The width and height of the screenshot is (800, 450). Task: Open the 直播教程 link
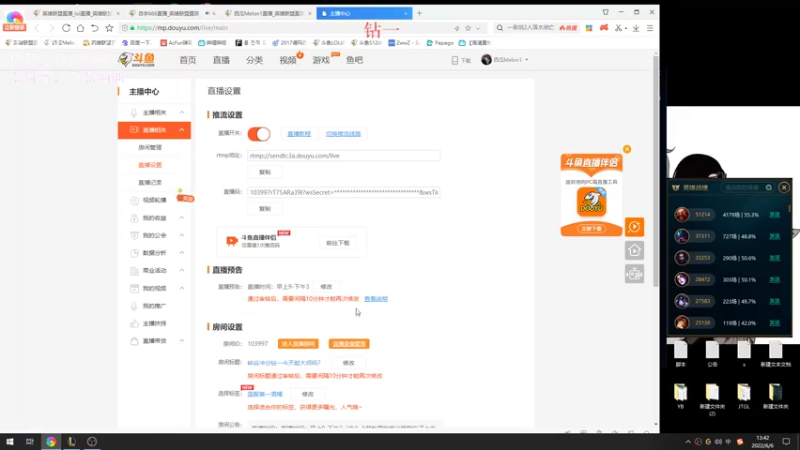(x=299, y=134)
